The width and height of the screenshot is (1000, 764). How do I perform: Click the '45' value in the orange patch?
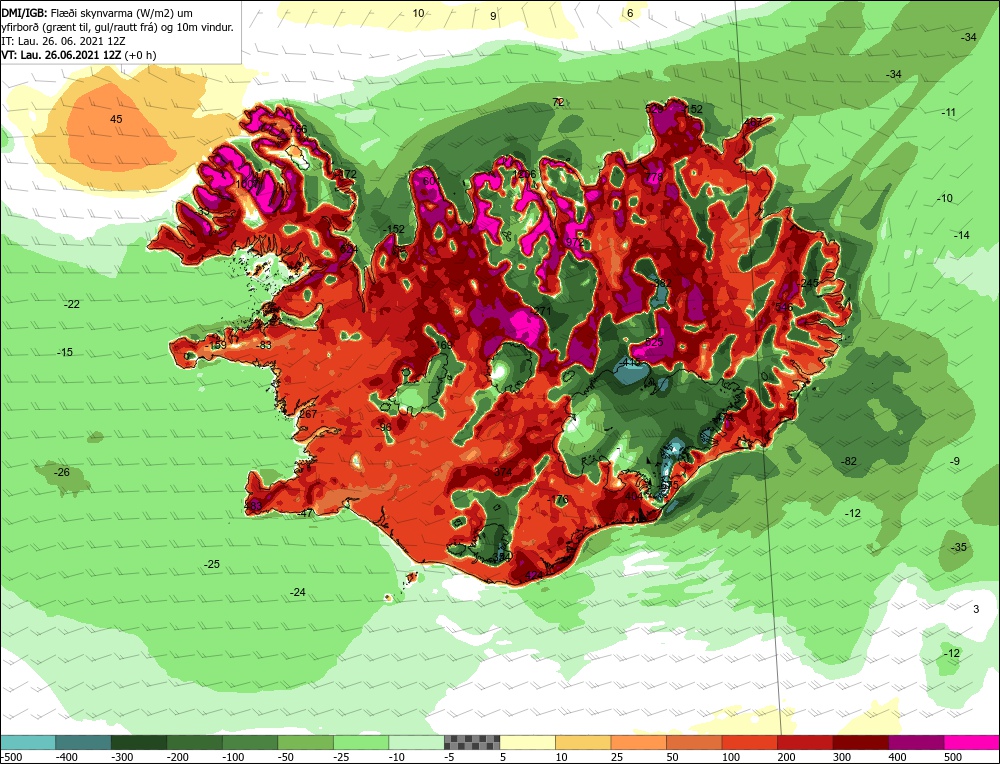pos(116,119)
